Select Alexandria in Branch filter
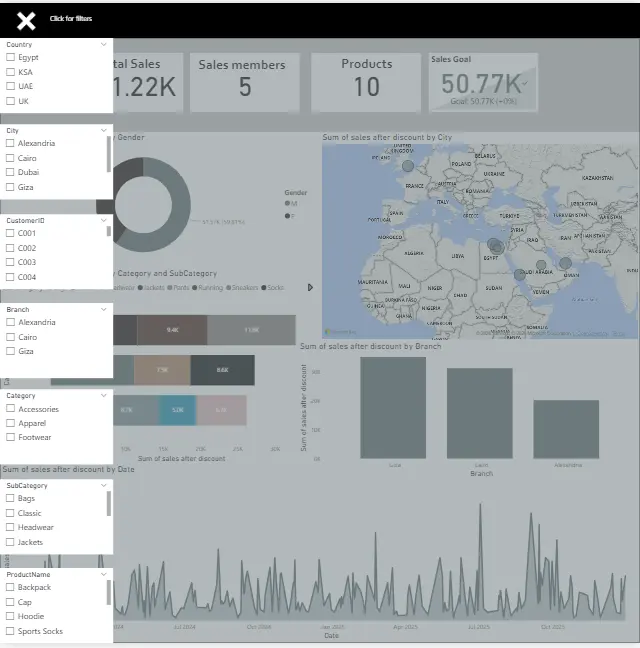The image size is (640, 648). pyautogui.click(x=11, y=322)
